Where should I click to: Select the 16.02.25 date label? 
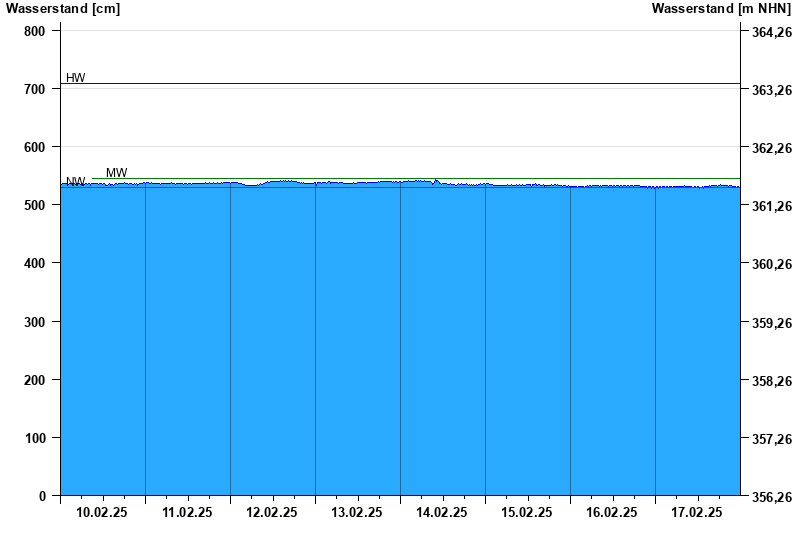pyautogui.click(x=612, y=513)
